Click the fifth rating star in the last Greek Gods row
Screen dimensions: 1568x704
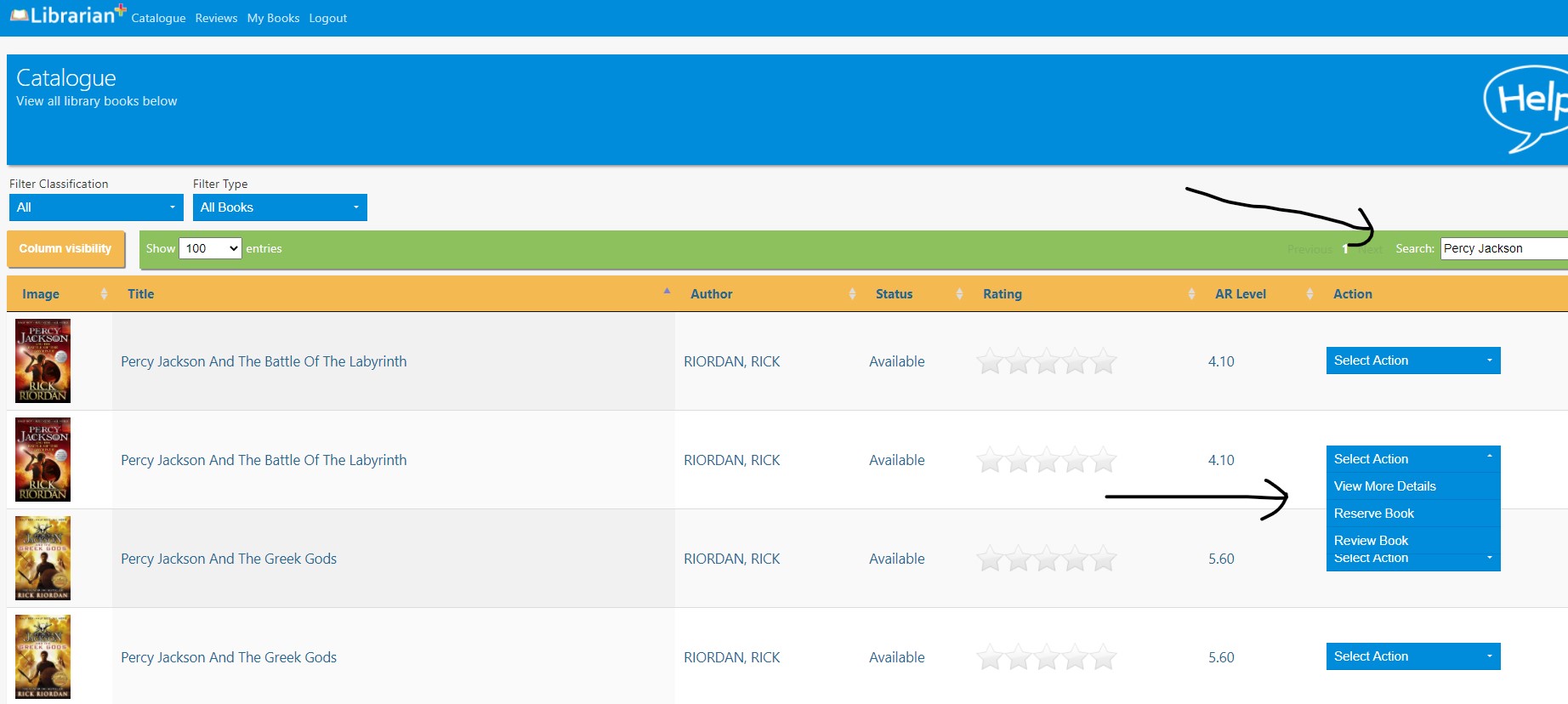coord(1104,657)
